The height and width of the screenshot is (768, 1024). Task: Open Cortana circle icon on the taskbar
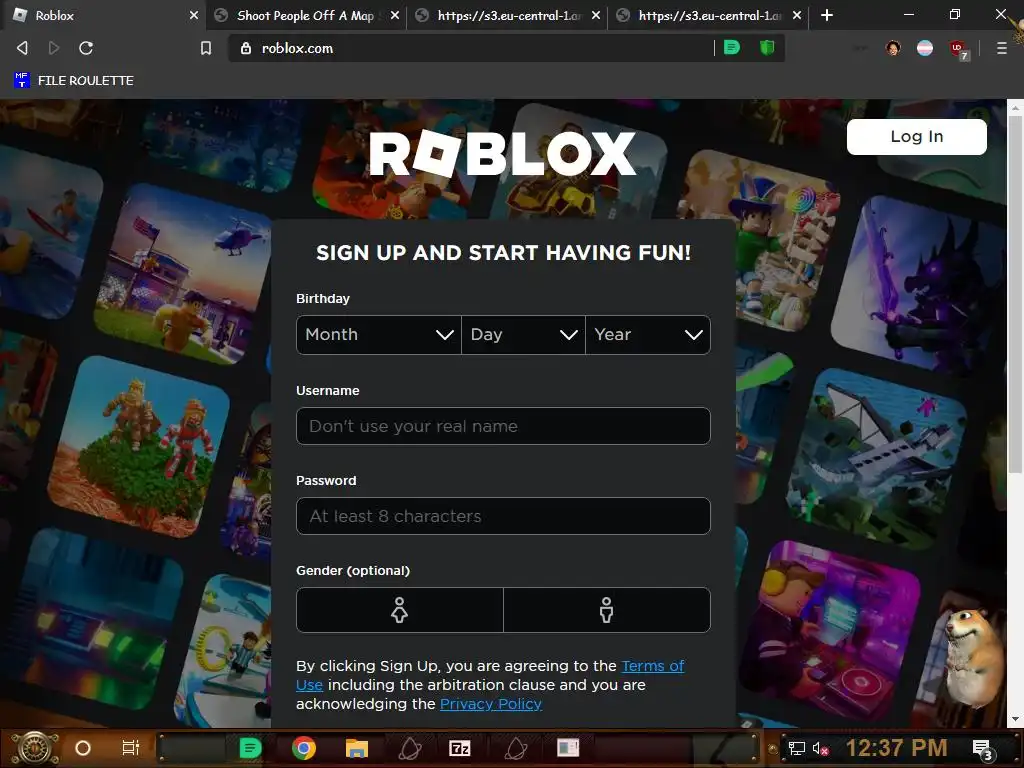point(83,748)
